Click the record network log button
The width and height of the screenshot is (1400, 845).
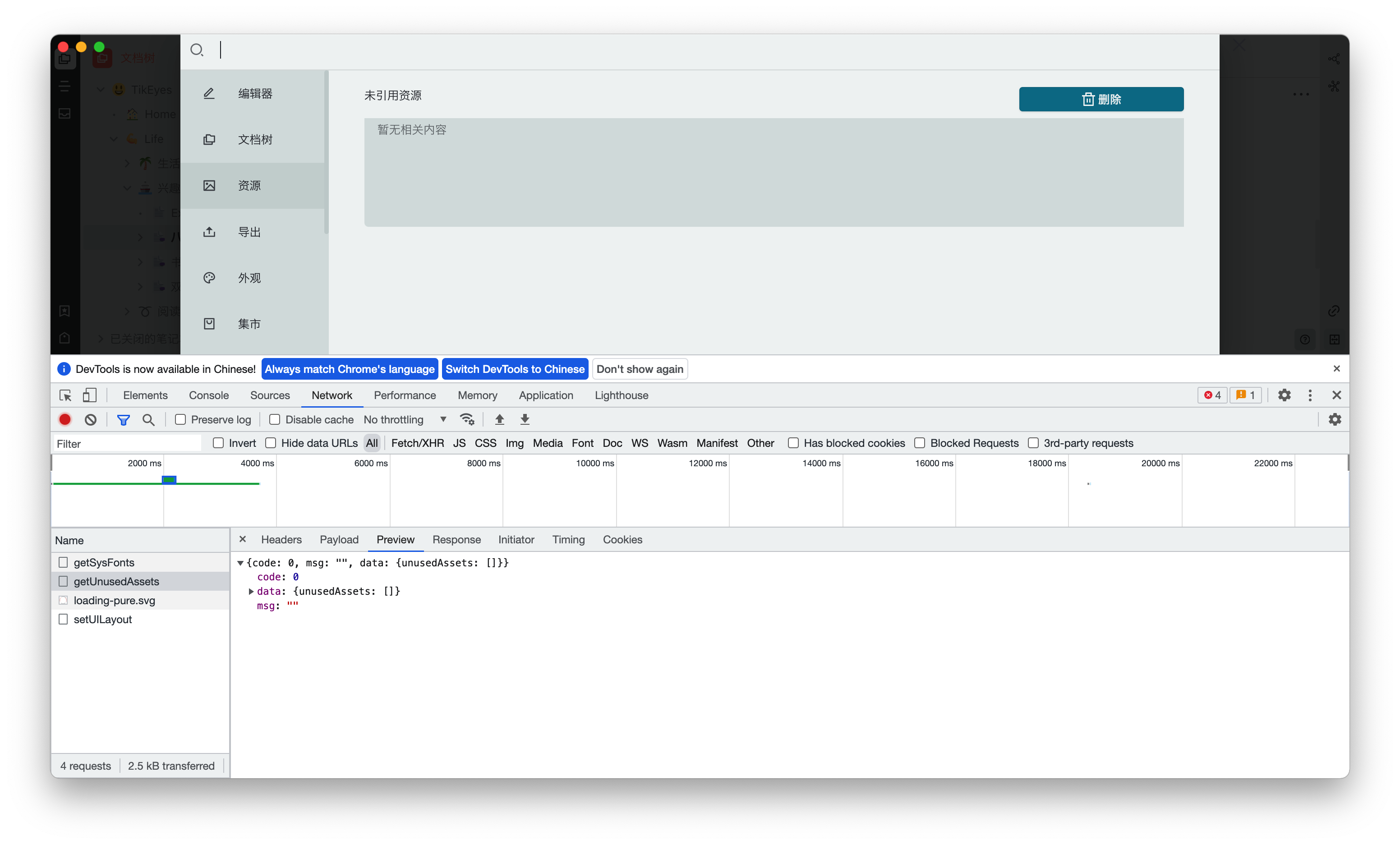(x=65, y=420)
